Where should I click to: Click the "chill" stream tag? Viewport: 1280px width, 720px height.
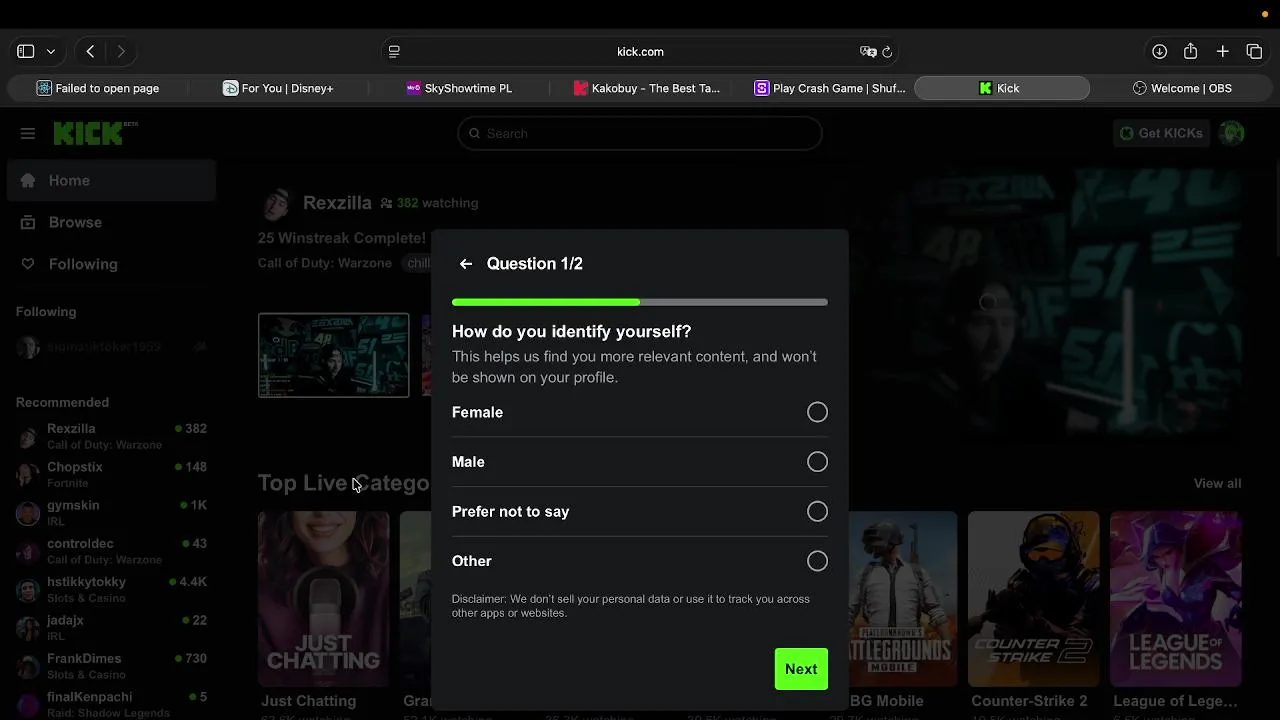(x=418, y=263)
